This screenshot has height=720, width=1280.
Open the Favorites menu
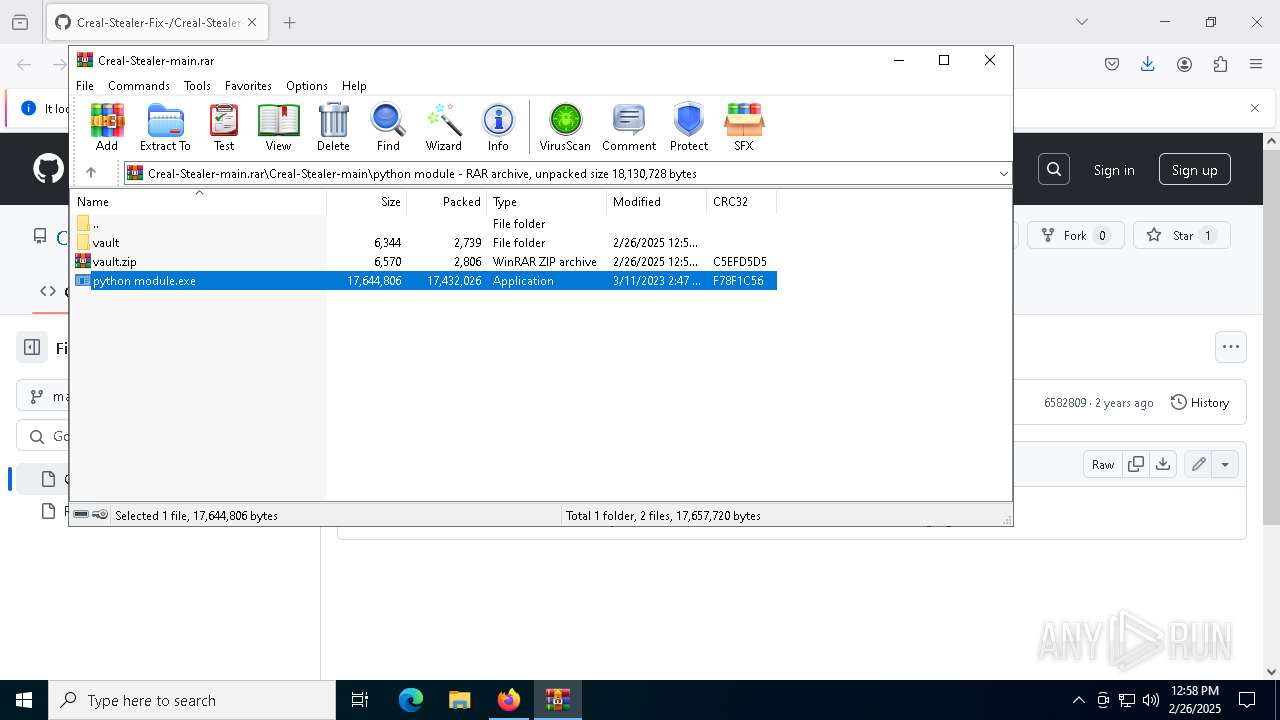[x=248, y=86]
